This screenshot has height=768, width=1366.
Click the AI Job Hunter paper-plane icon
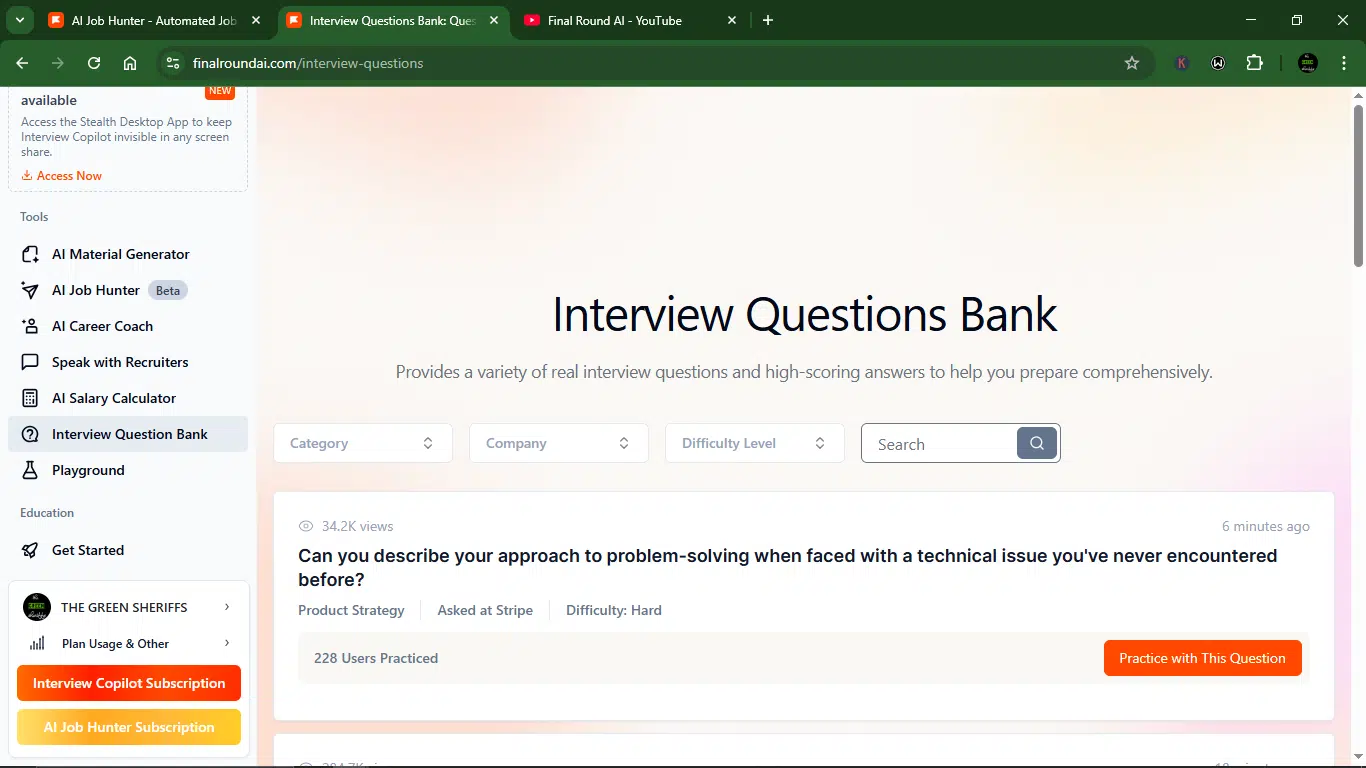pos(31,290)
